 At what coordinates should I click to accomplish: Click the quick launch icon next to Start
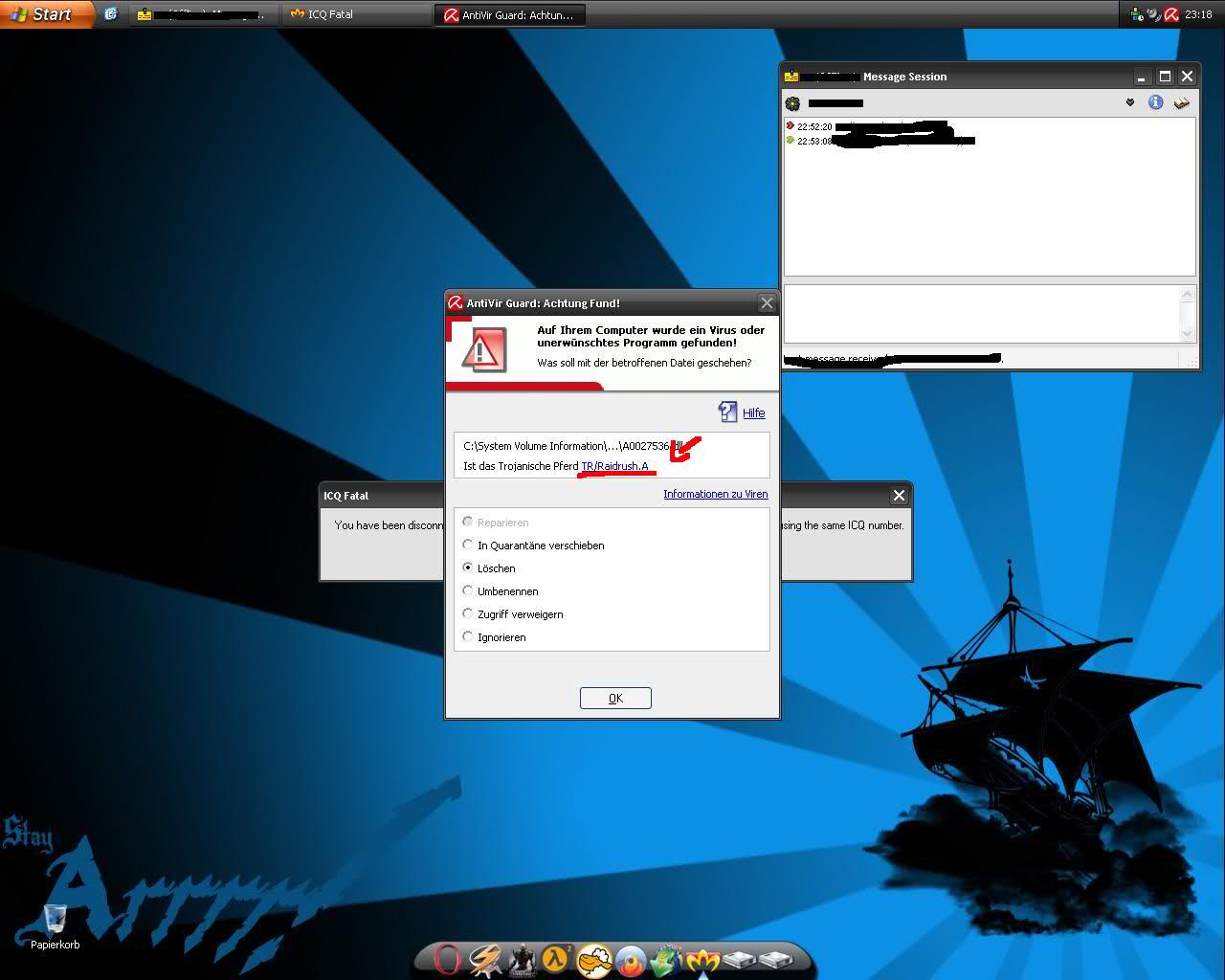[x=110, y=14]
